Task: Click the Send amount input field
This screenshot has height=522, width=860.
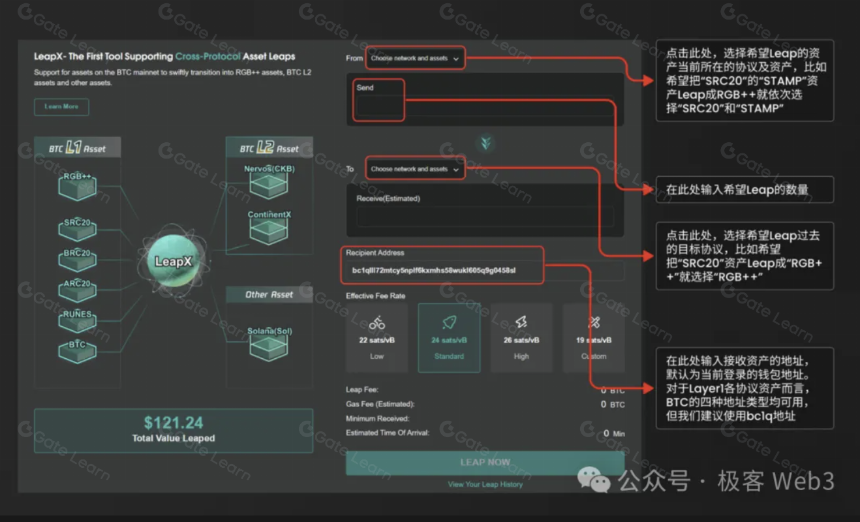Action: tap(485, 106)
